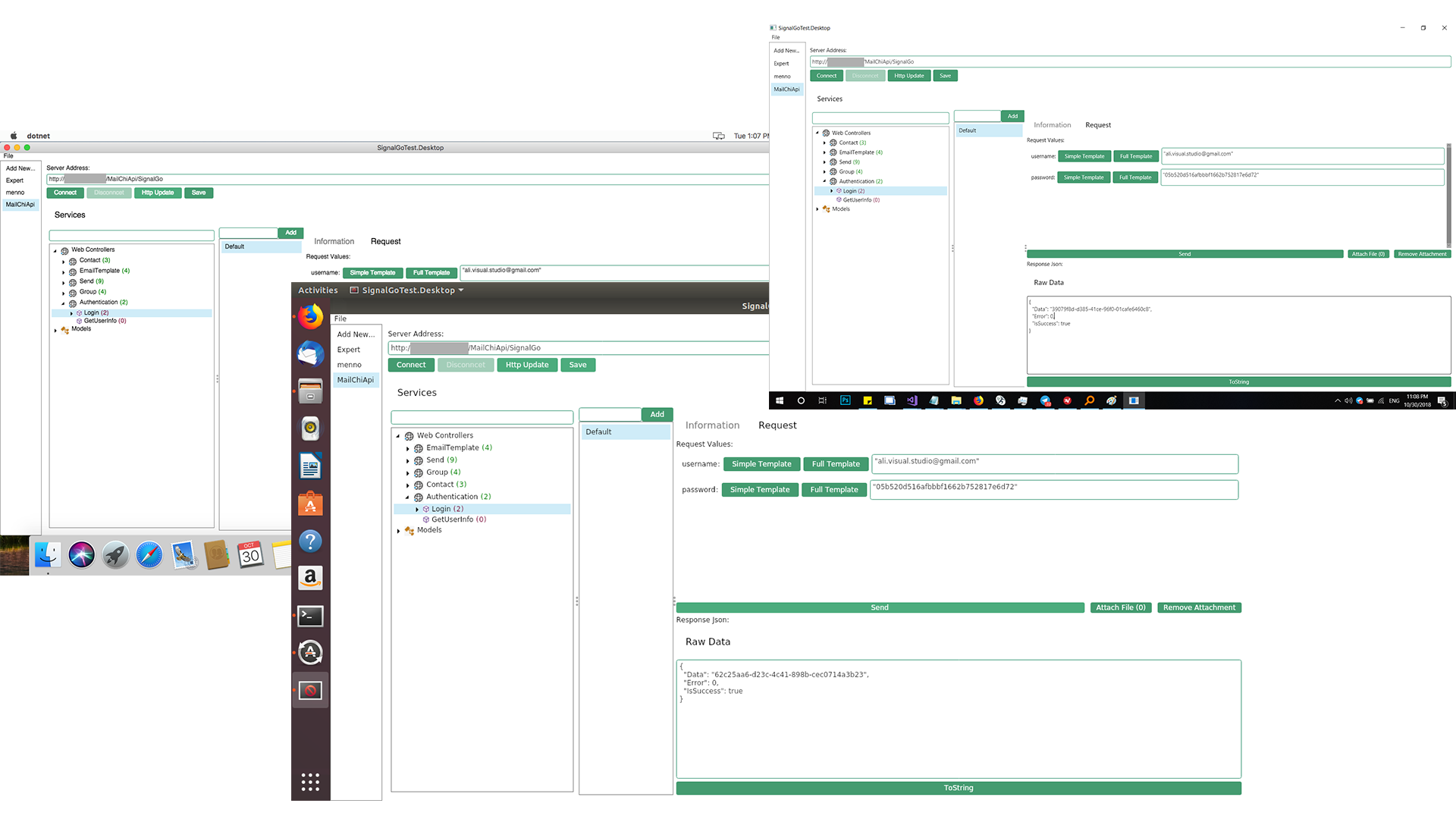The width and height of the screenshot is (1456, 819).
Task: Click Photoshop icon in Windows taskbar
Action: (845, 400)
